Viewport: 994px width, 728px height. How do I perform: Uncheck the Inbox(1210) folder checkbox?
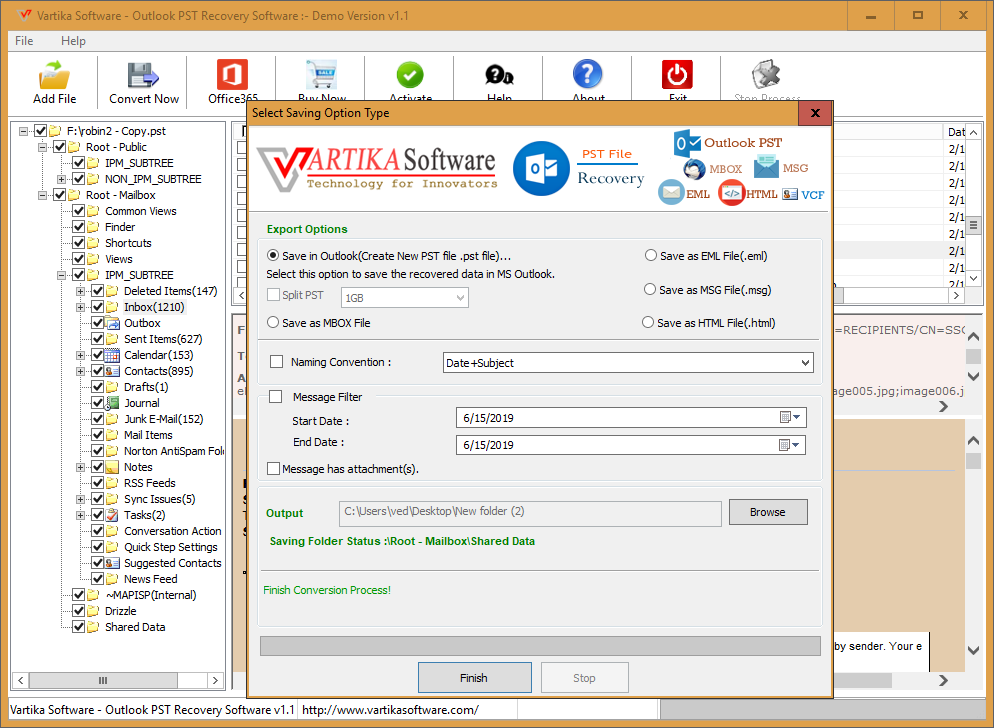click(x=98, y=307)
